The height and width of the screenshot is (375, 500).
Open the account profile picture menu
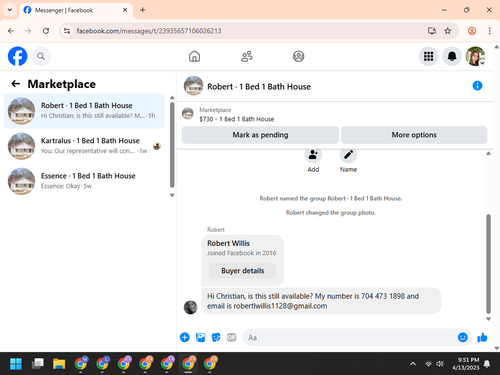point(475,56)
